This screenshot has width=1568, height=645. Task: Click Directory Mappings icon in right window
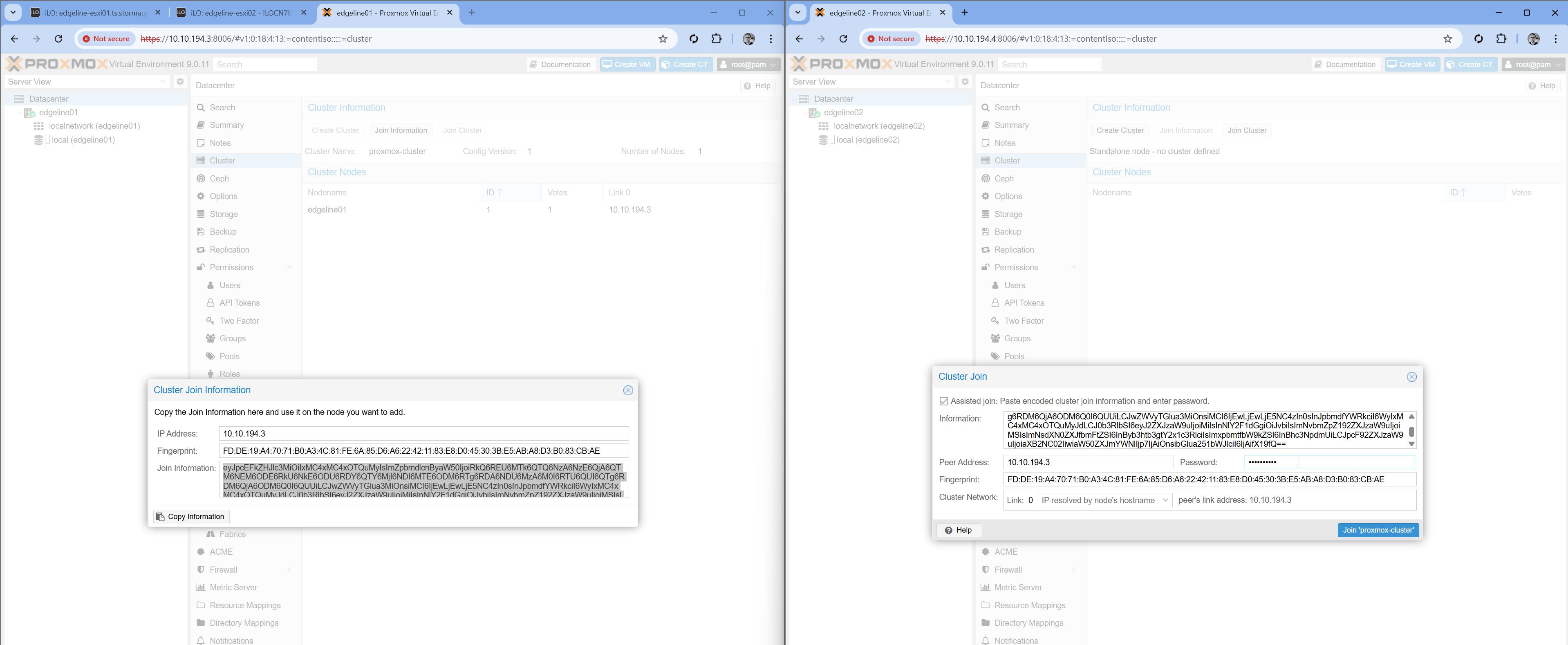pyautogui.click(x=986, y=623)
